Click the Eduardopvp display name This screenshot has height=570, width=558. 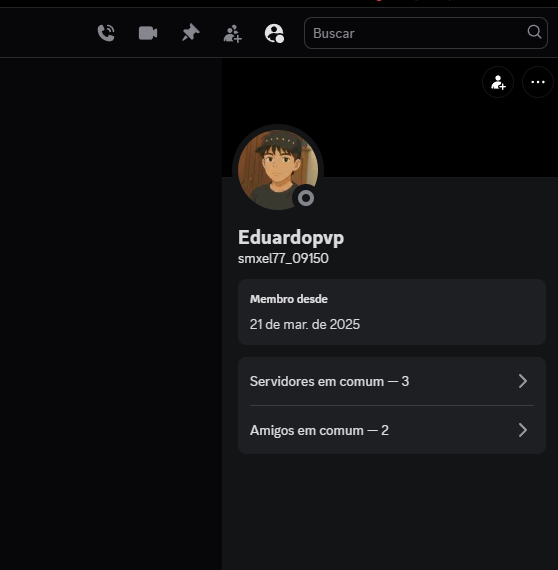[x=291, y=238]
